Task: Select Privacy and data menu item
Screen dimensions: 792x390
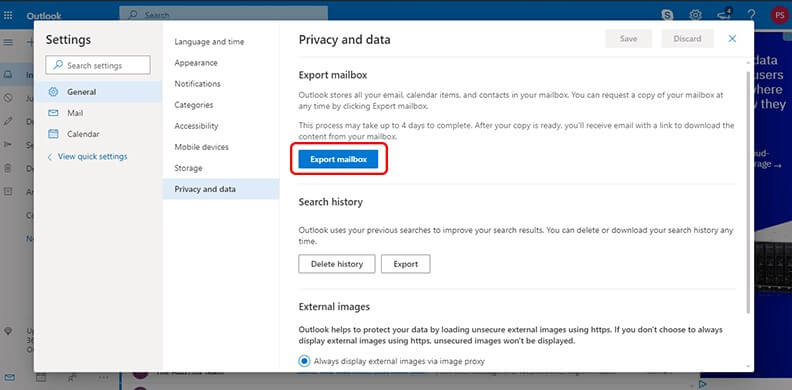Action: 221,189
